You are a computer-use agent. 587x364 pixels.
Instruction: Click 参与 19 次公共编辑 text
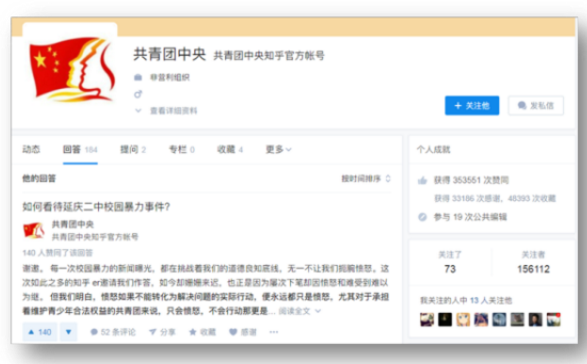click(x=470, y=217)
